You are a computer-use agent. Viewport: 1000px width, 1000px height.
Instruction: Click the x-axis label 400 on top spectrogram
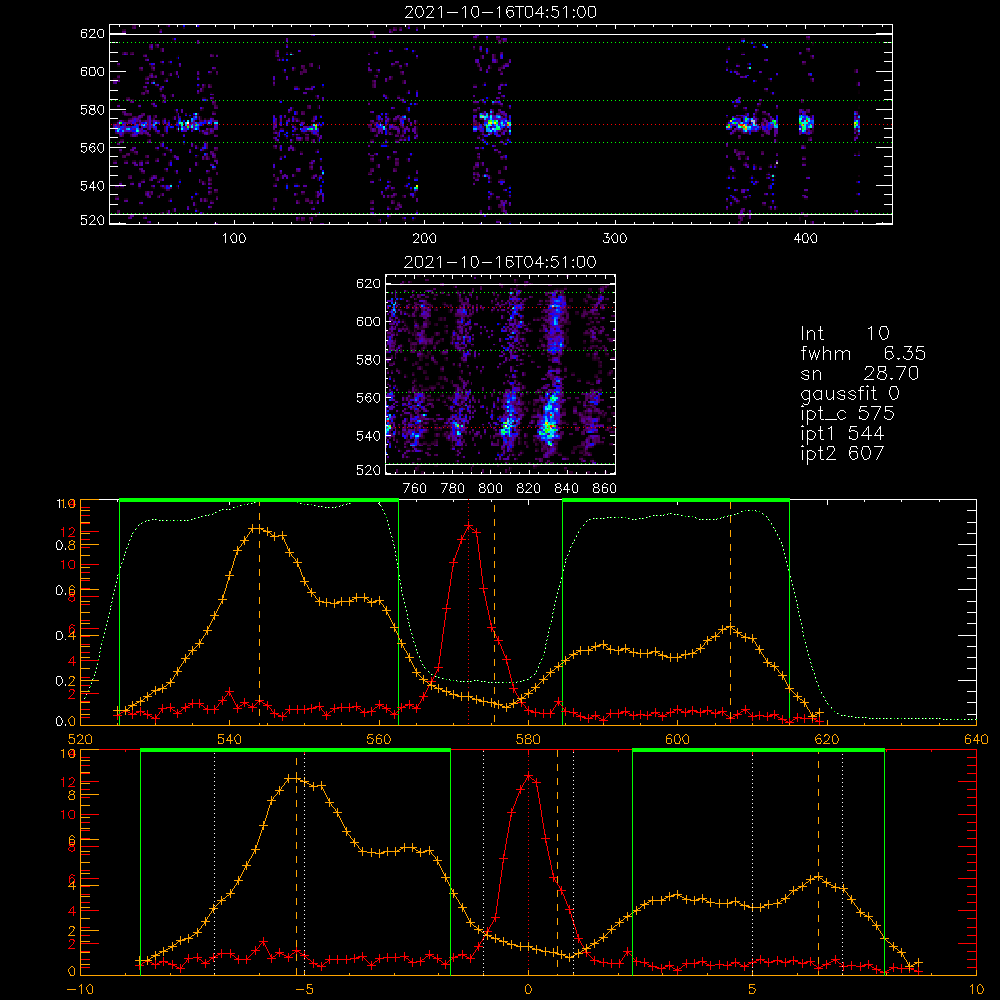point(805,239)
